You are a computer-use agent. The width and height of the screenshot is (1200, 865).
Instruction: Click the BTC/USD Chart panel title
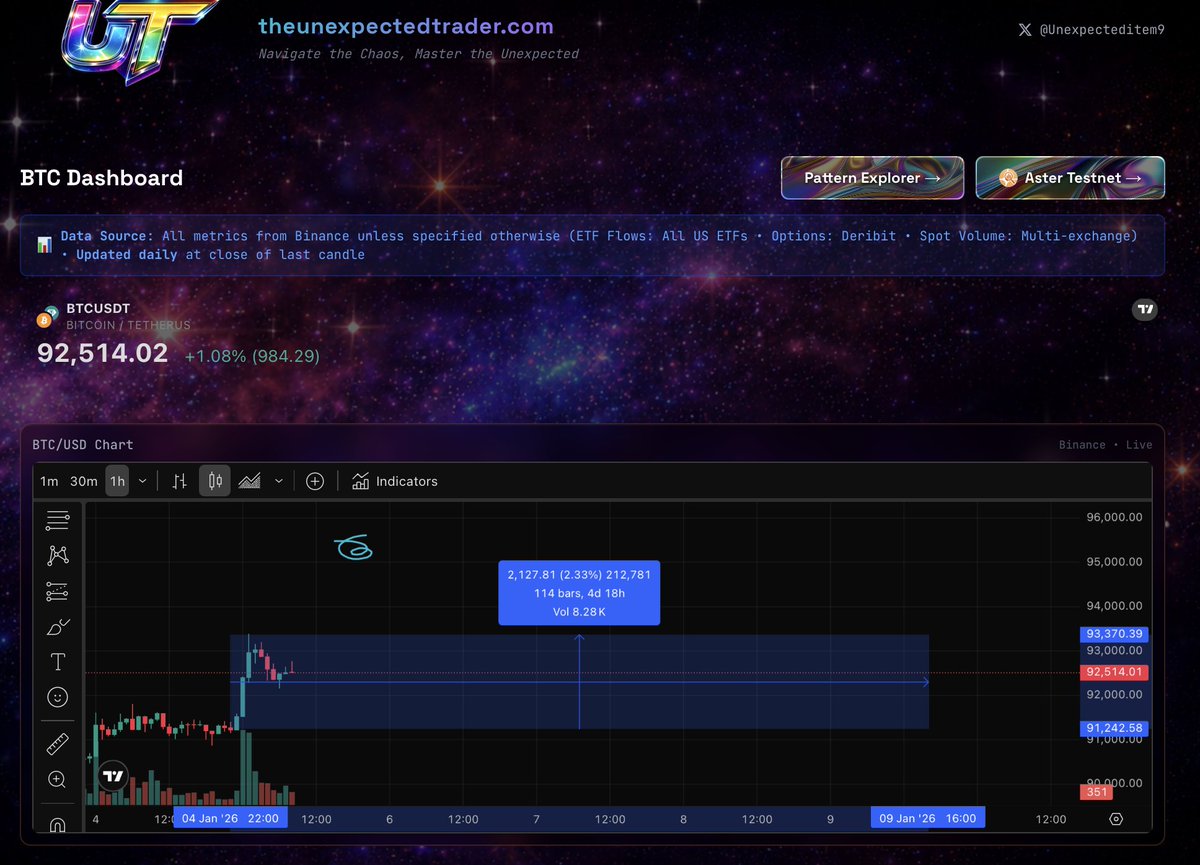click(83, 445)
